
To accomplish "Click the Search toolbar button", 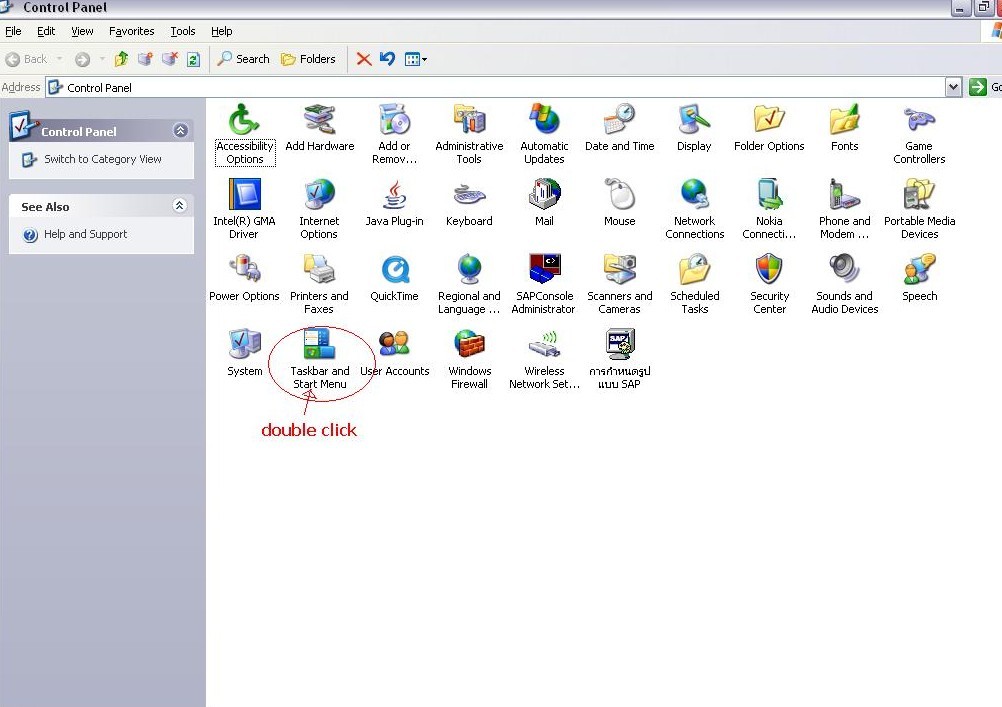I will click(243, 59).
